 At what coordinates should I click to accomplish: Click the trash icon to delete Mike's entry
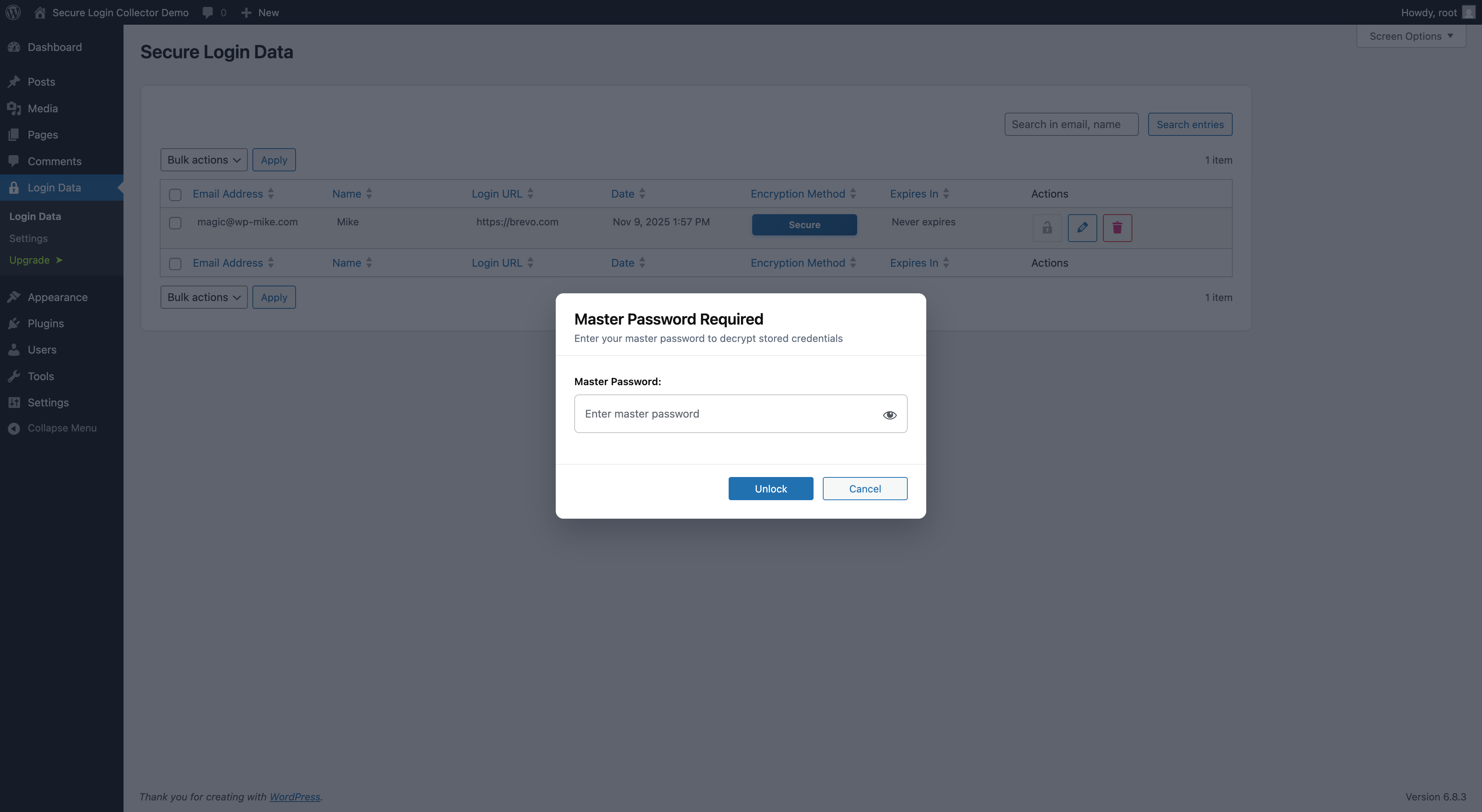click(x=1117, y=228)
